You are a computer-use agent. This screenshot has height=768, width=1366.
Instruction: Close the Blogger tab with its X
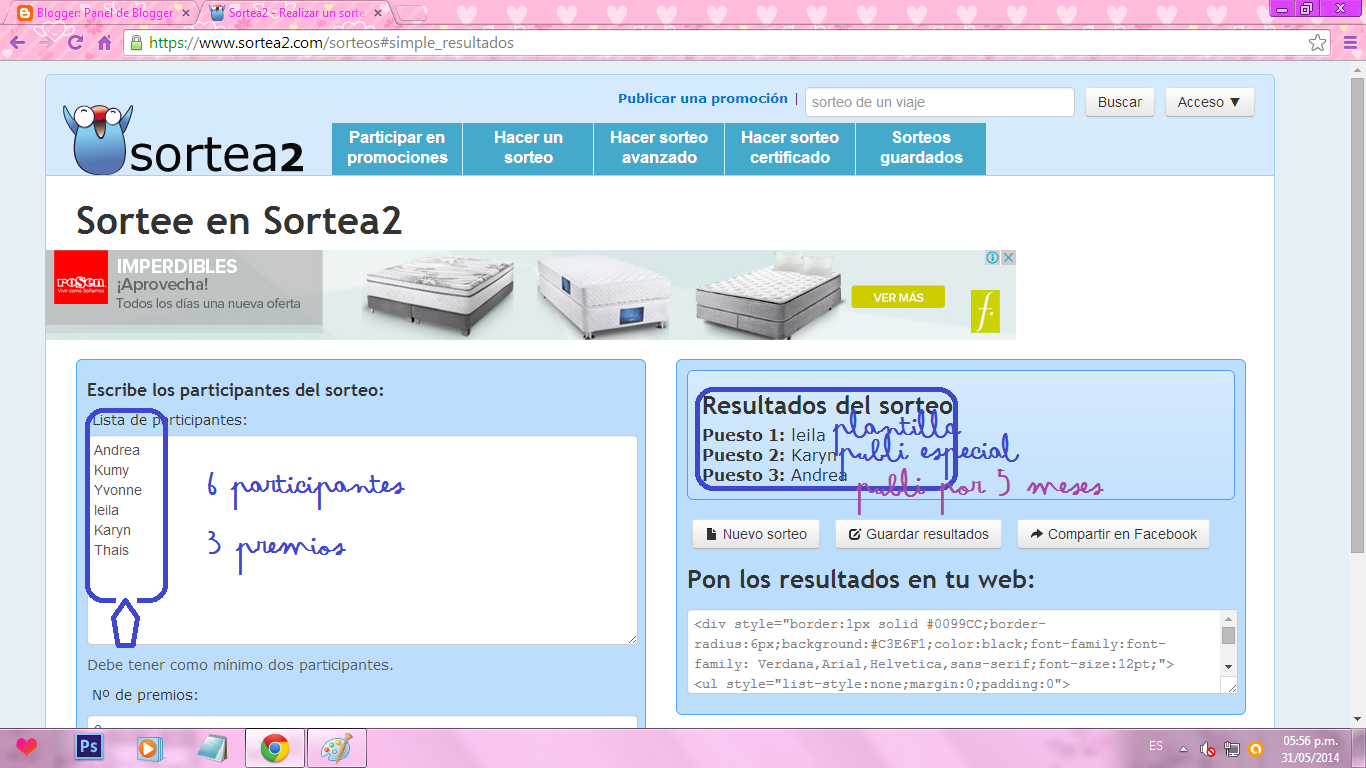coord(186,14)
